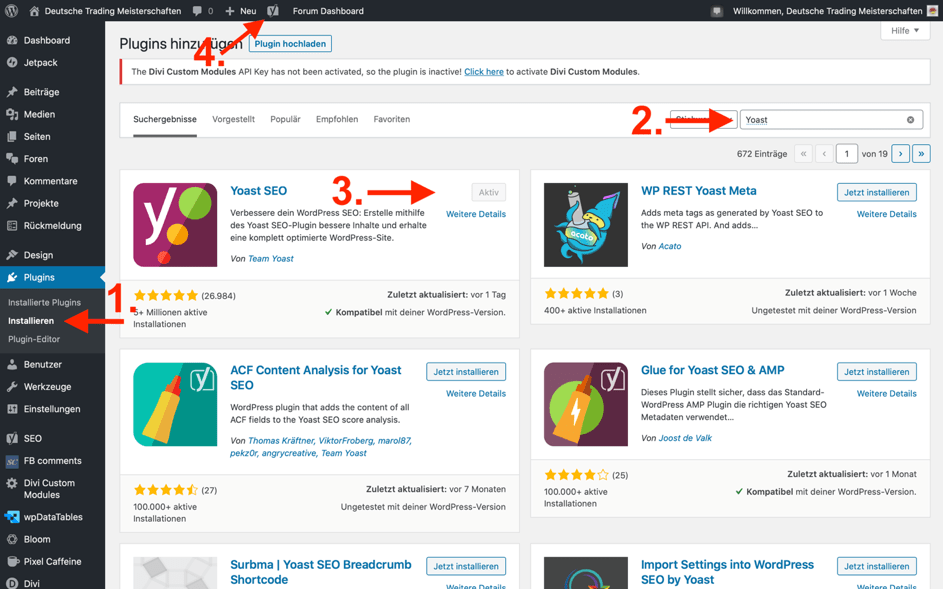Click the Werkzeuge wrench icon
The height and width of the screenshot is (589, 943).
12,387
